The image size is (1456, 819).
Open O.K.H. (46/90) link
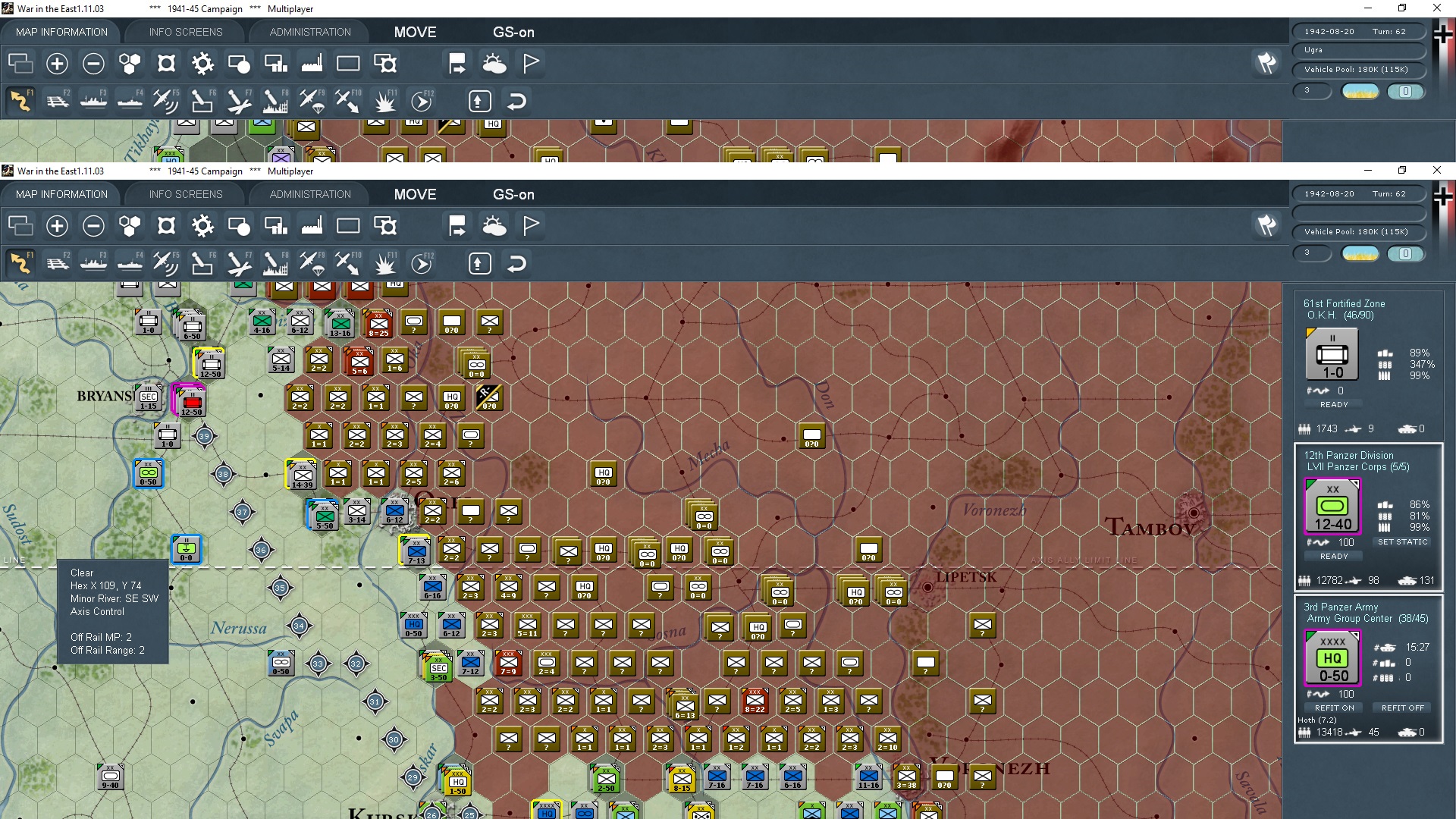1340,315
